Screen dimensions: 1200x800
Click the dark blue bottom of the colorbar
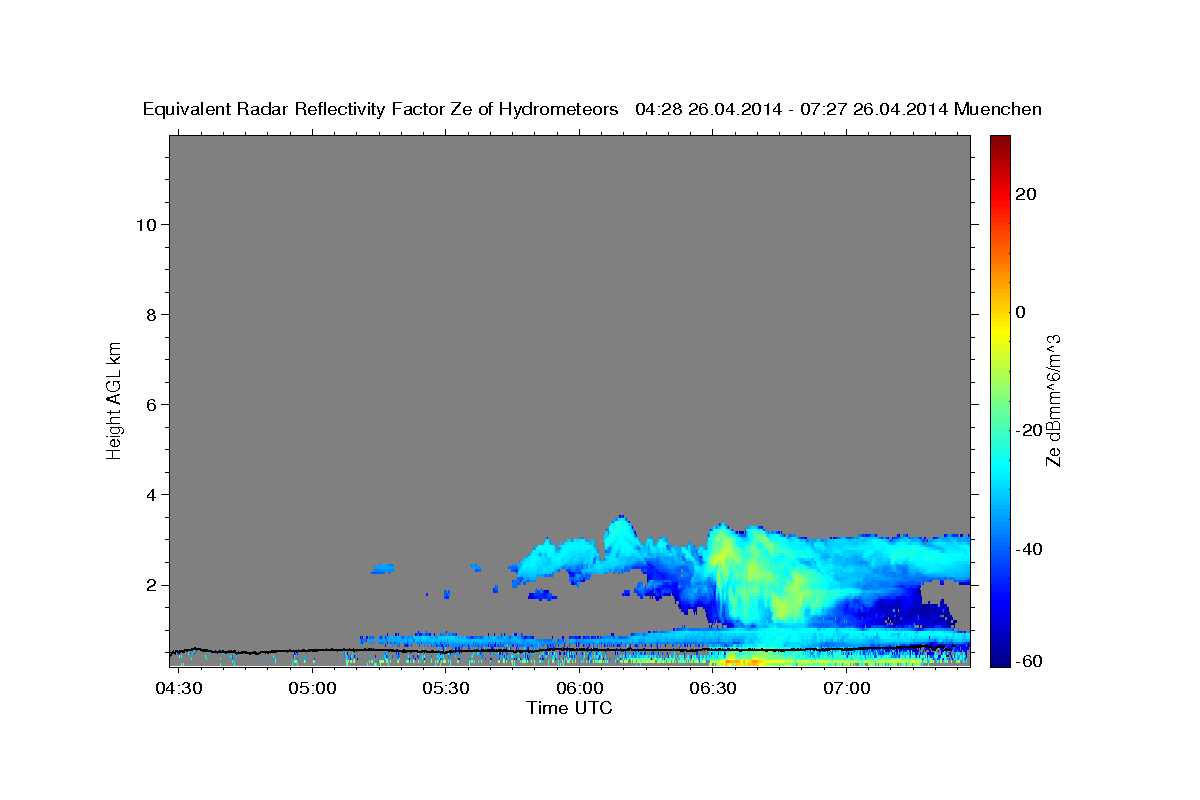pyautogui.click(x=999, y=655)
